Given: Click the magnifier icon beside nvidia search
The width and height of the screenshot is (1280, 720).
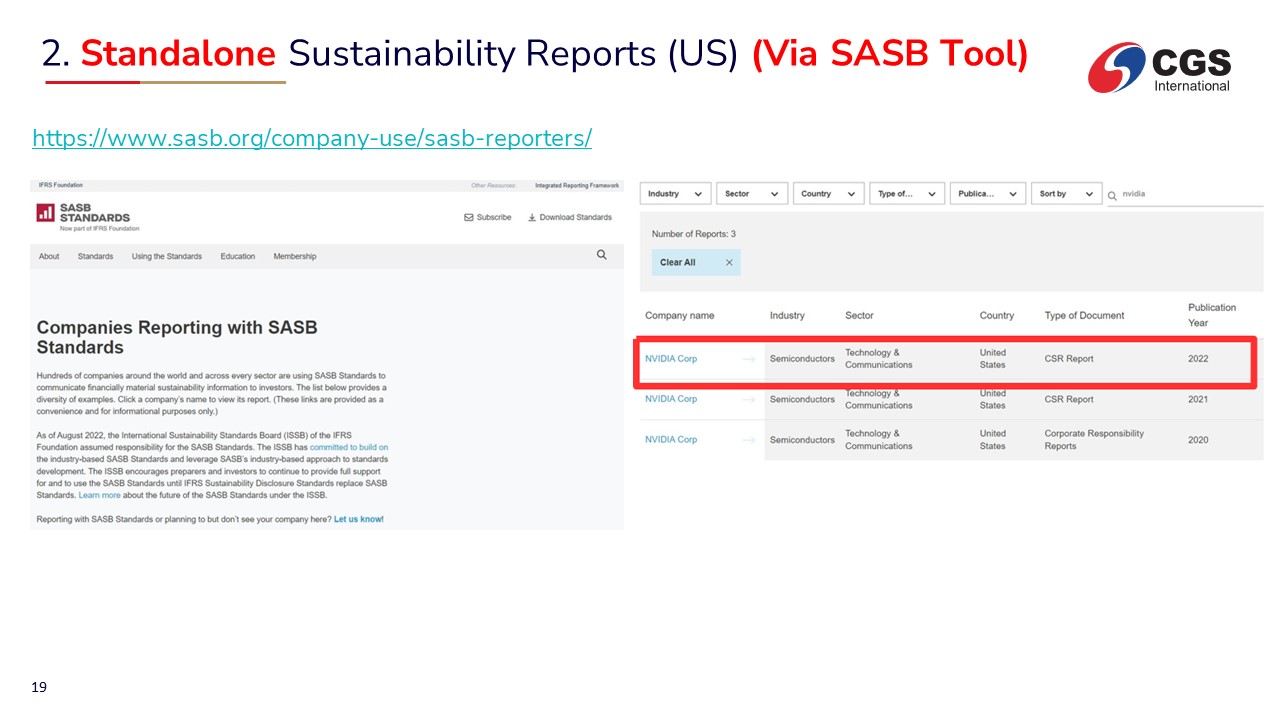Looking at the screenshot, I should coord(1112,195).
